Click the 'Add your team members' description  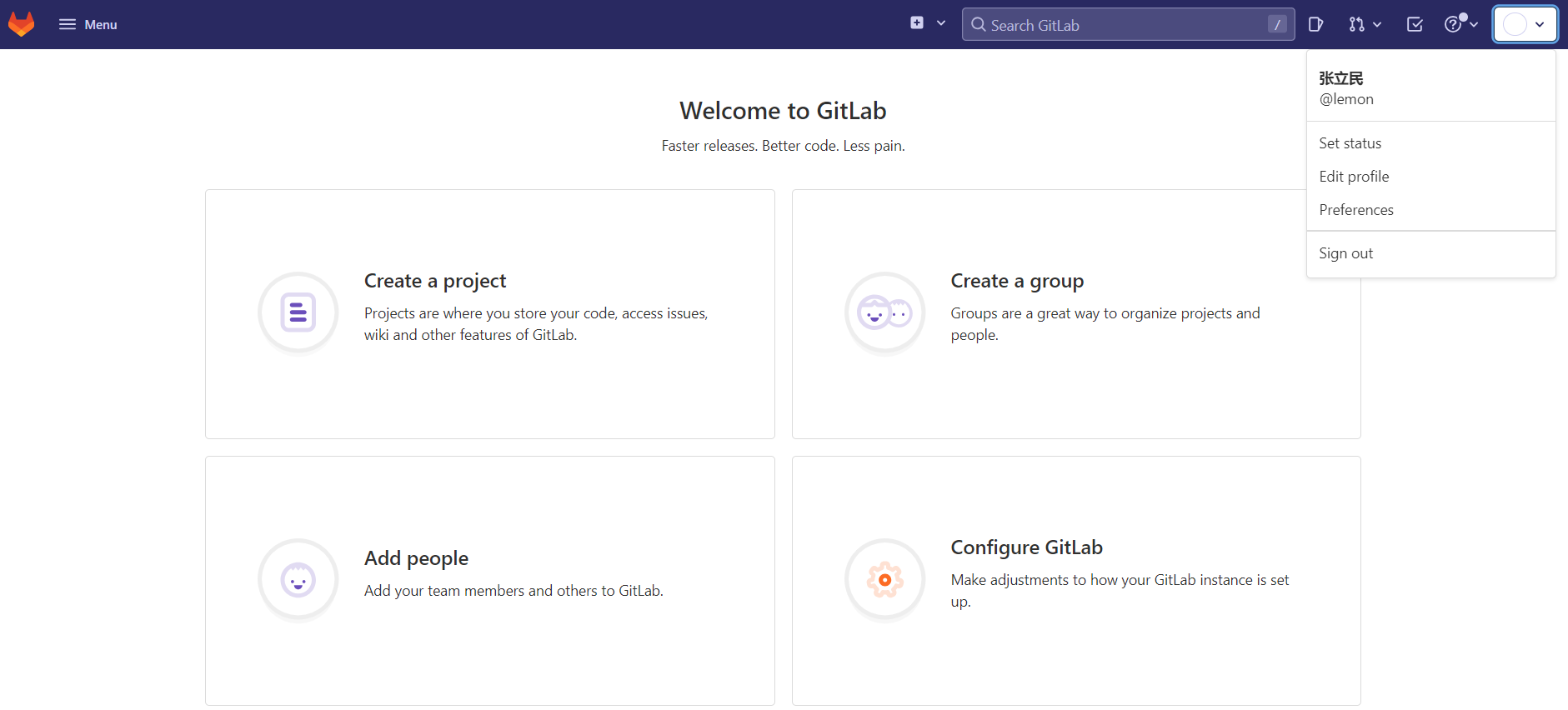coord(513,591)
